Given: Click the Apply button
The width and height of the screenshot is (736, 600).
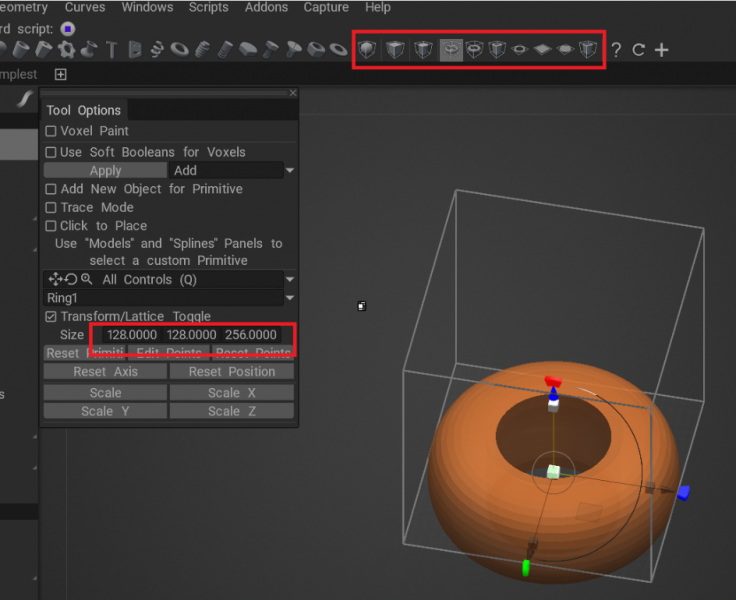Looking at the screenshot, I should pos(105,171).
